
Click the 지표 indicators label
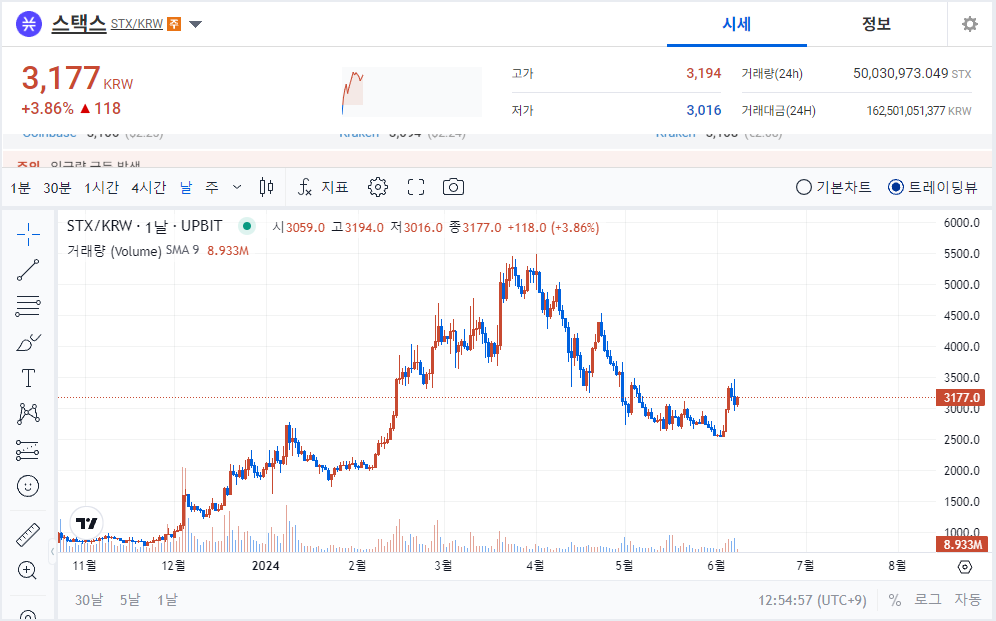click(x=335, y=187)
